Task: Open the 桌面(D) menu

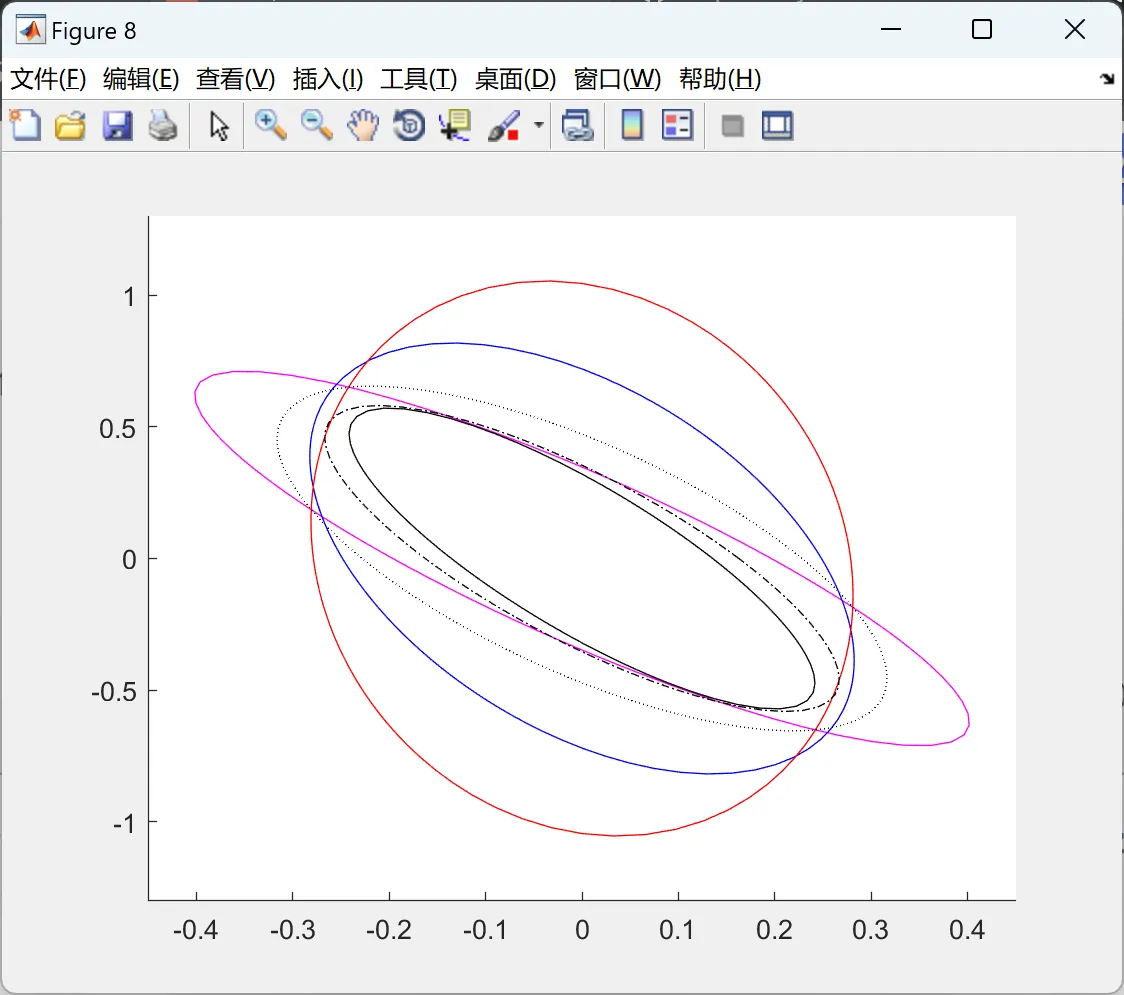Action: coord(515,79)
